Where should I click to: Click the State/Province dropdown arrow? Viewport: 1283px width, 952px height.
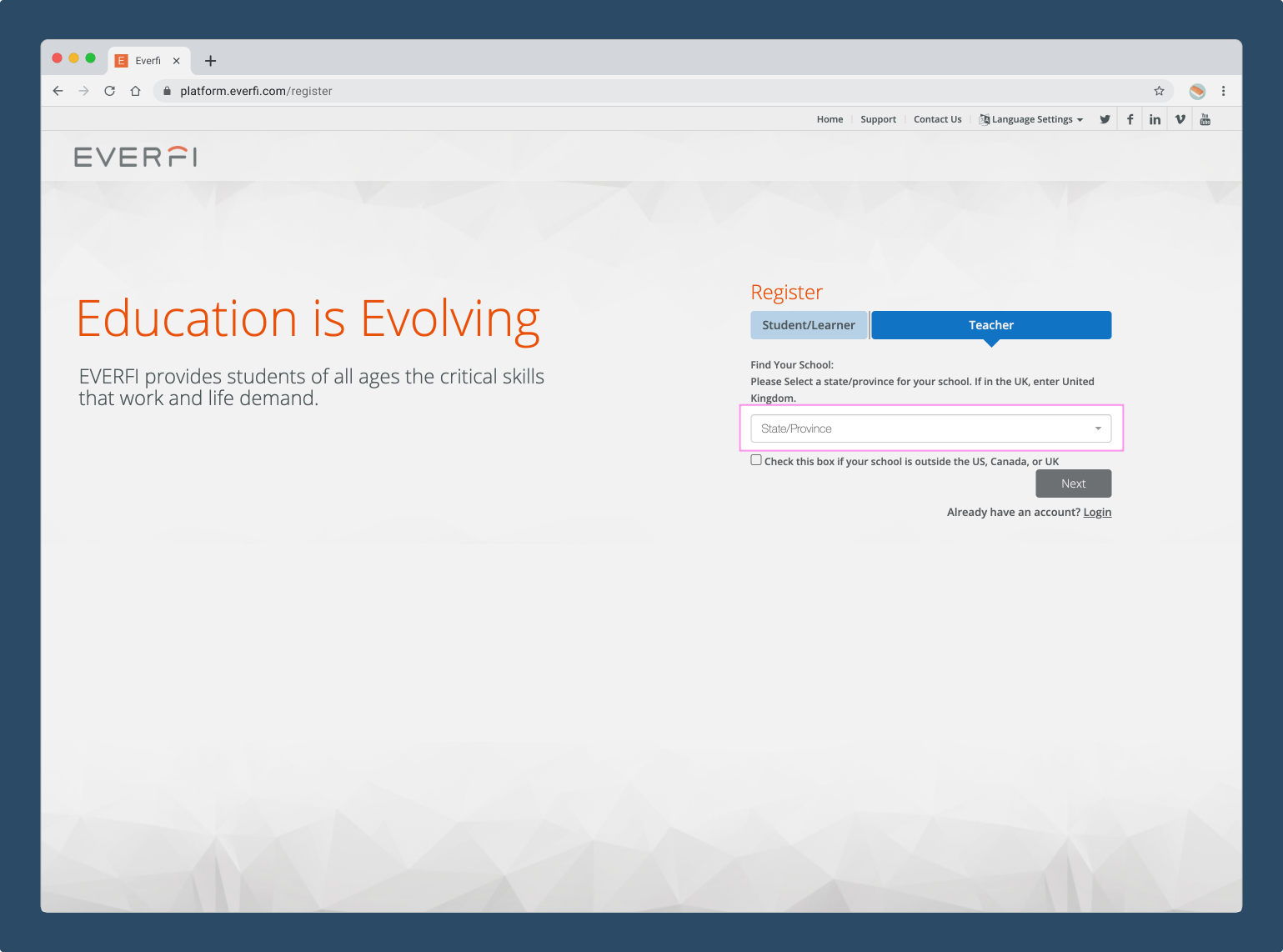point(1098,428)
